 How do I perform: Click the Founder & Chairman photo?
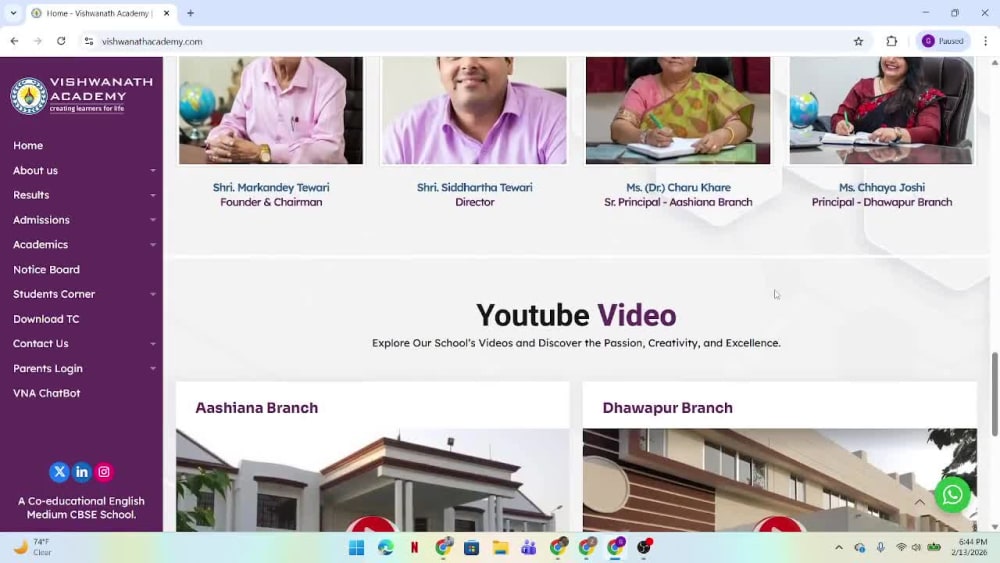click(x=271, y=110)
